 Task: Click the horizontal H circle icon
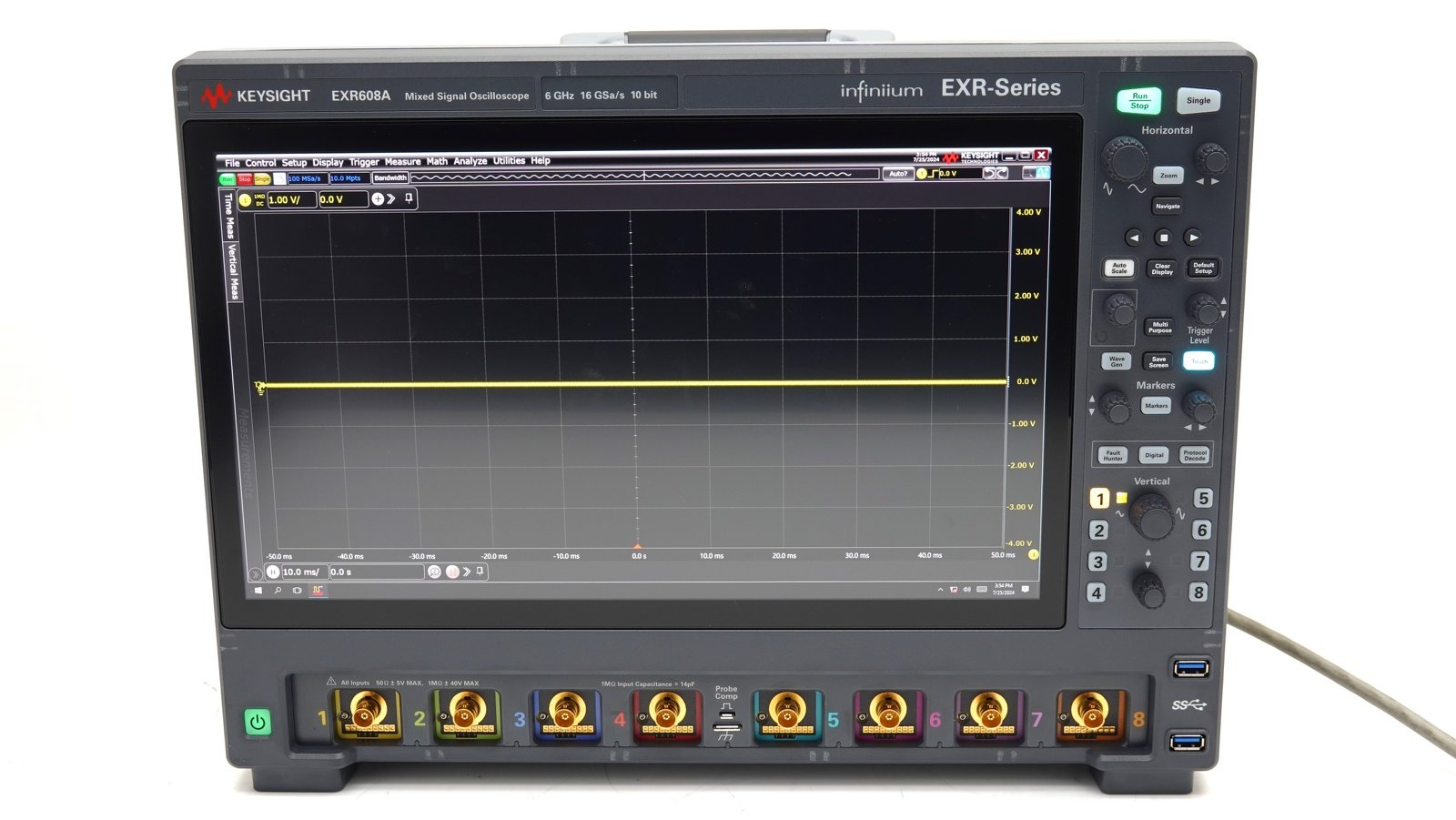coord(272,572)
